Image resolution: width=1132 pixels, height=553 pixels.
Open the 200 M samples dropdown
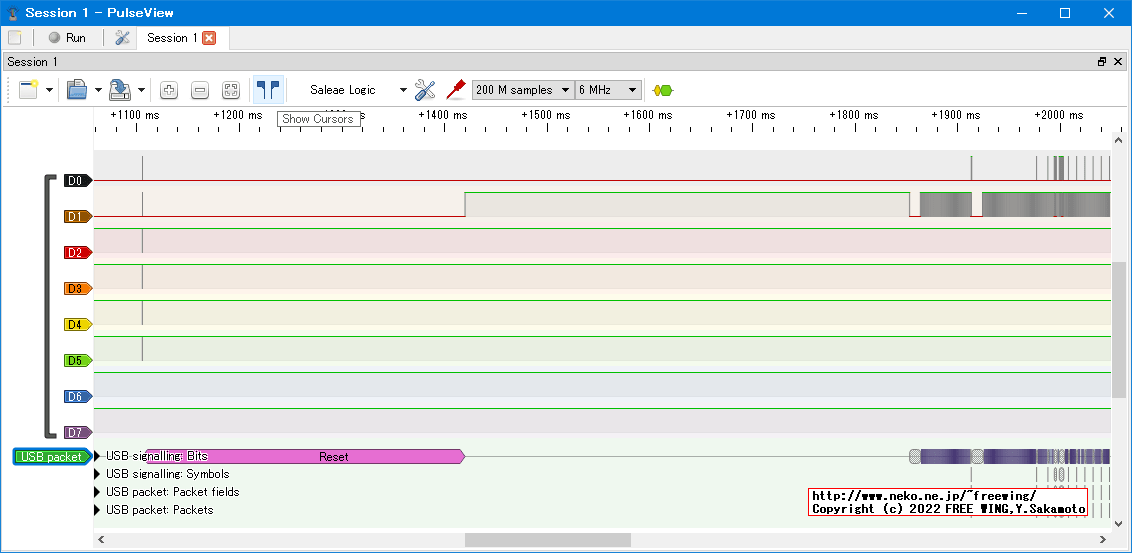click(x=522, y=90)
